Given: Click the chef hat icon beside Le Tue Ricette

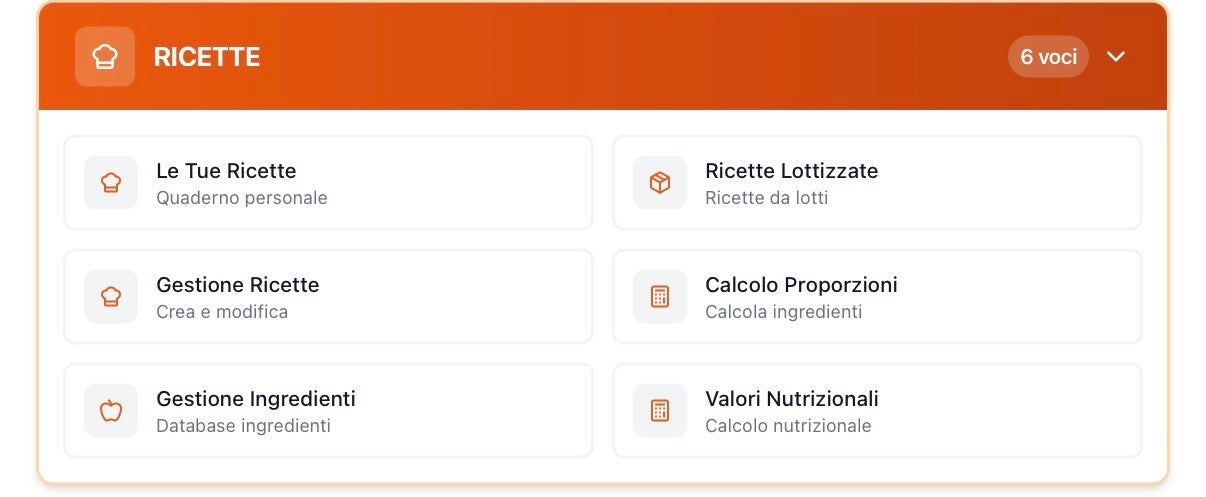Looking at the screenshot, I should click(x=111, y=183).
